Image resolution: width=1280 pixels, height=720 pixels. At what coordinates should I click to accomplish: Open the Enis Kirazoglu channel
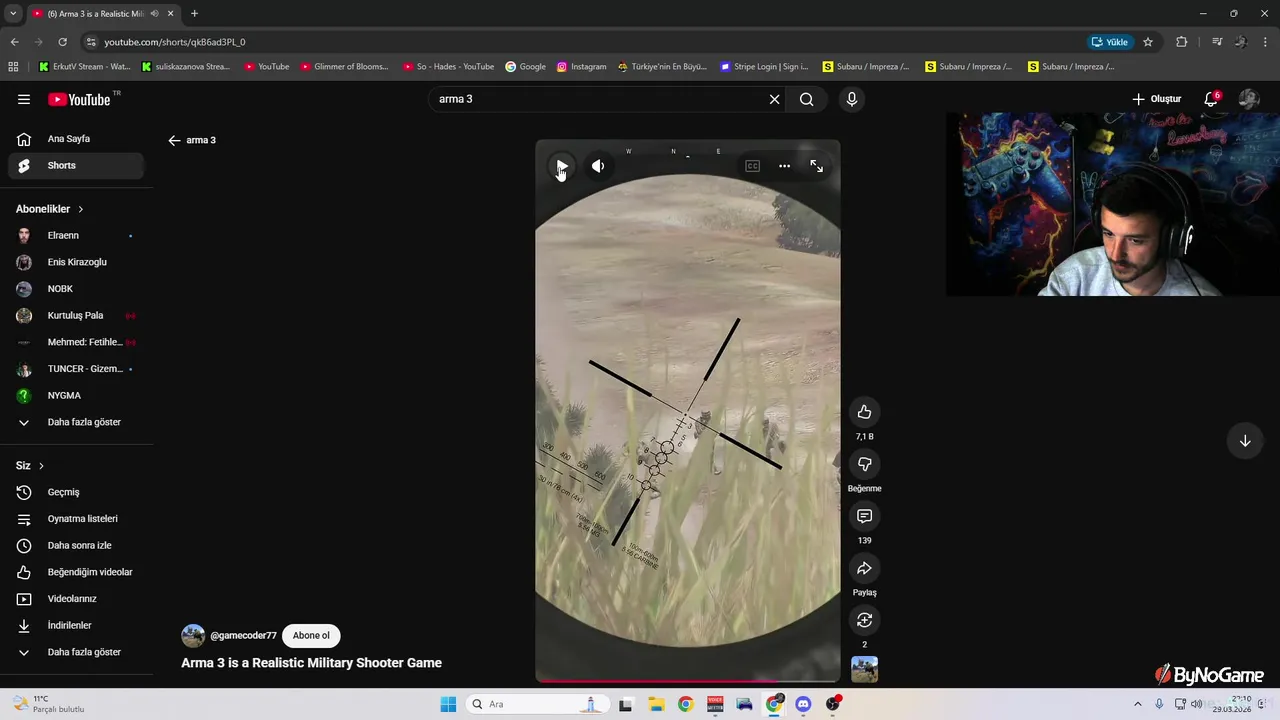pos(76,262)
